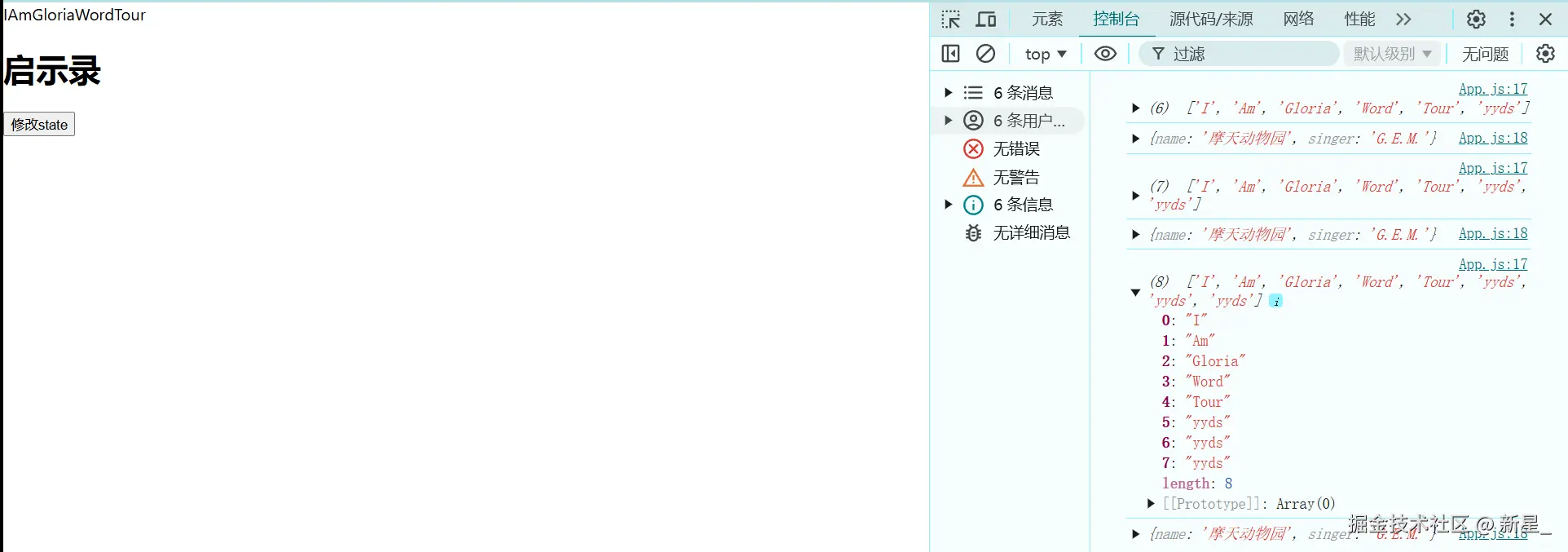Click the yellow warning triangle icon
1568x552 pixels.
pos(973,177)
